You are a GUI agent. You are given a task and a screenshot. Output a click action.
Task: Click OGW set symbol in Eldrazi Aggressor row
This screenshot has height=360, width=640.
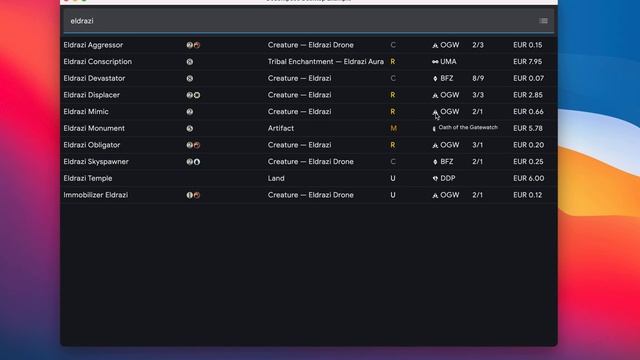tap(435, 45)
